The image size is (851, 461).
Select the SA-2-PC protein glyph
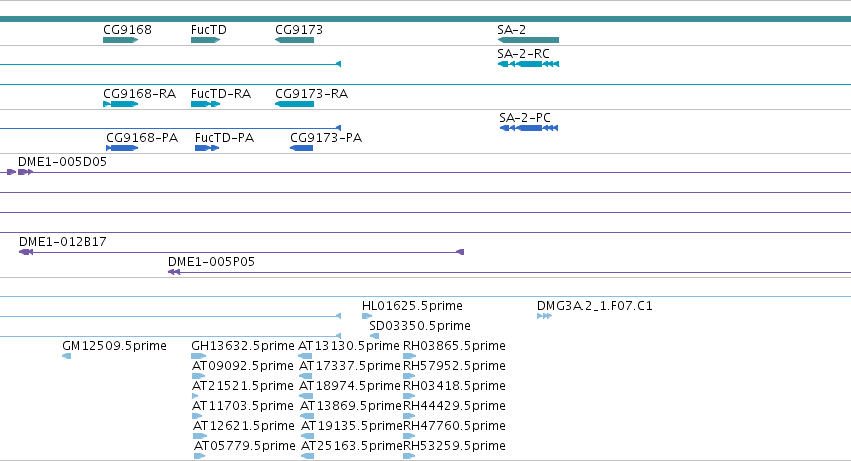[x=529, y=128]
